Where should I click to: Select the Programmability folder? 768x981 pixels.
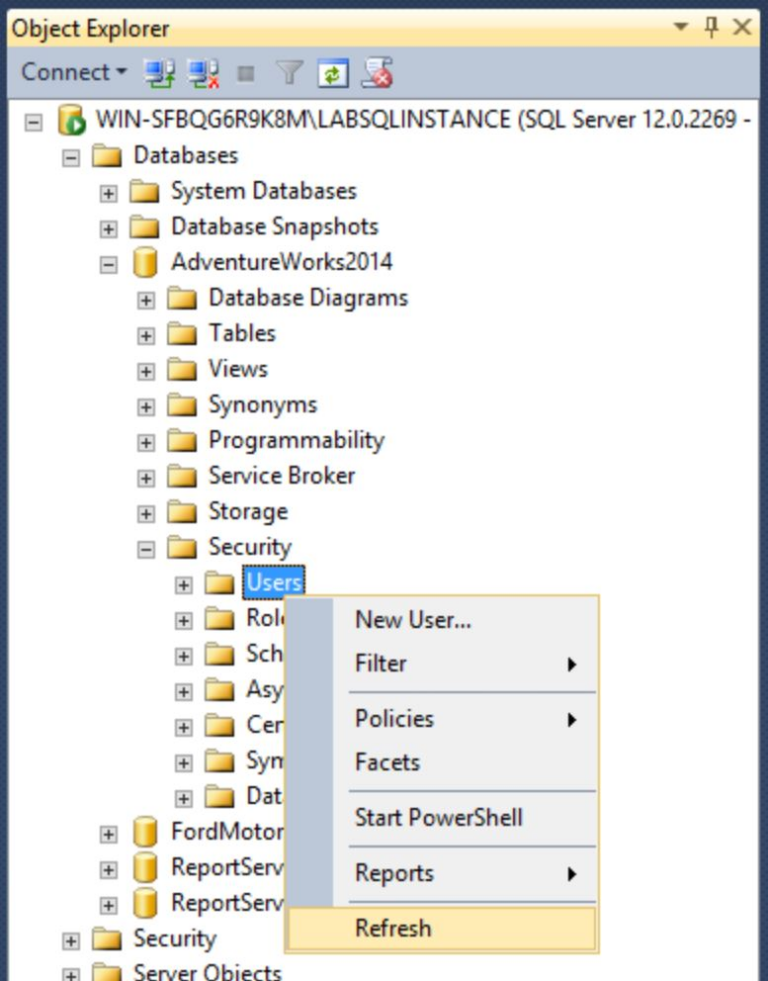coord(295,441)
